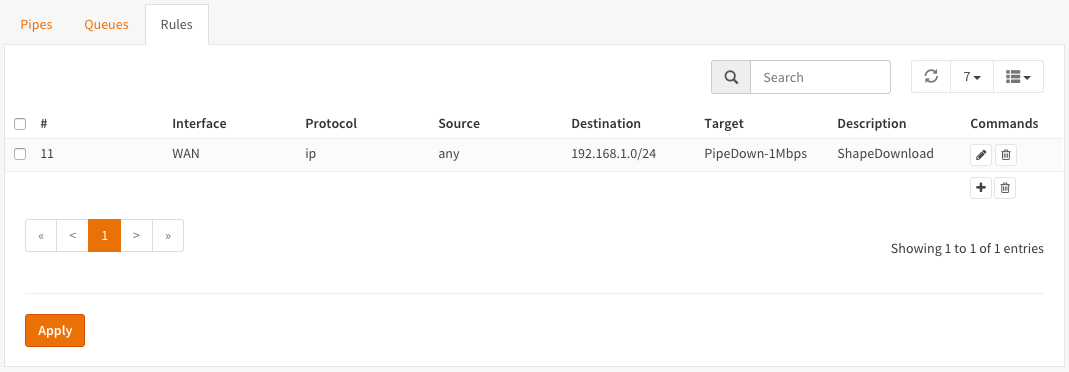Click the orange Apply button
Screen dimensions: 1069x372
[x=55, y=330]
